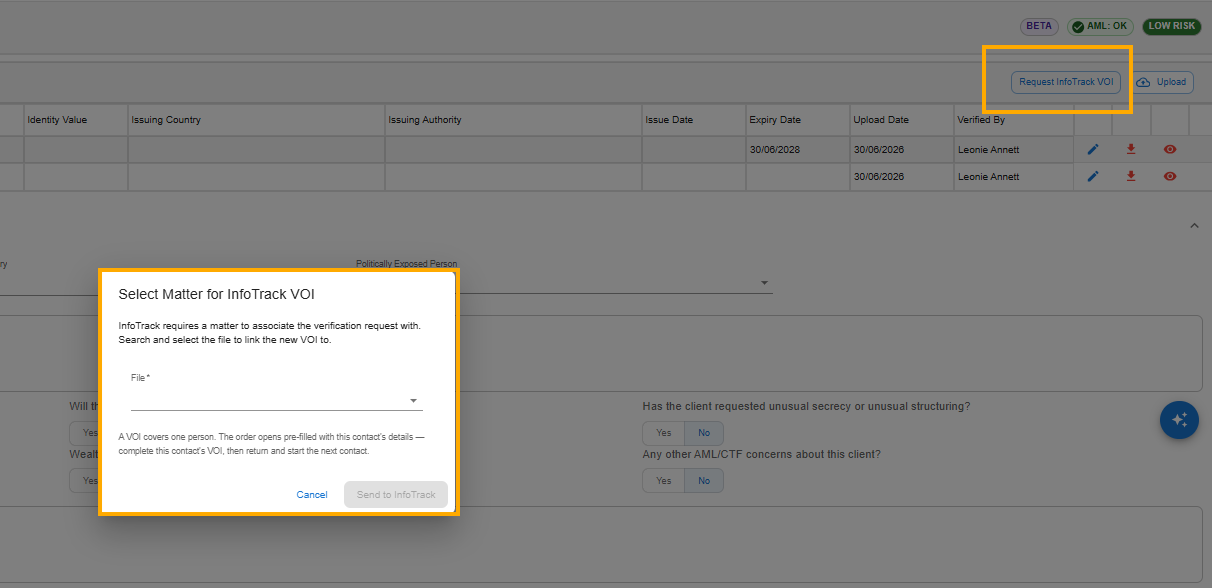The width and height of the screenshot is (1212, 588).
Task: Click the LOW RISK badge
Action: click(x=1172, y=26)
